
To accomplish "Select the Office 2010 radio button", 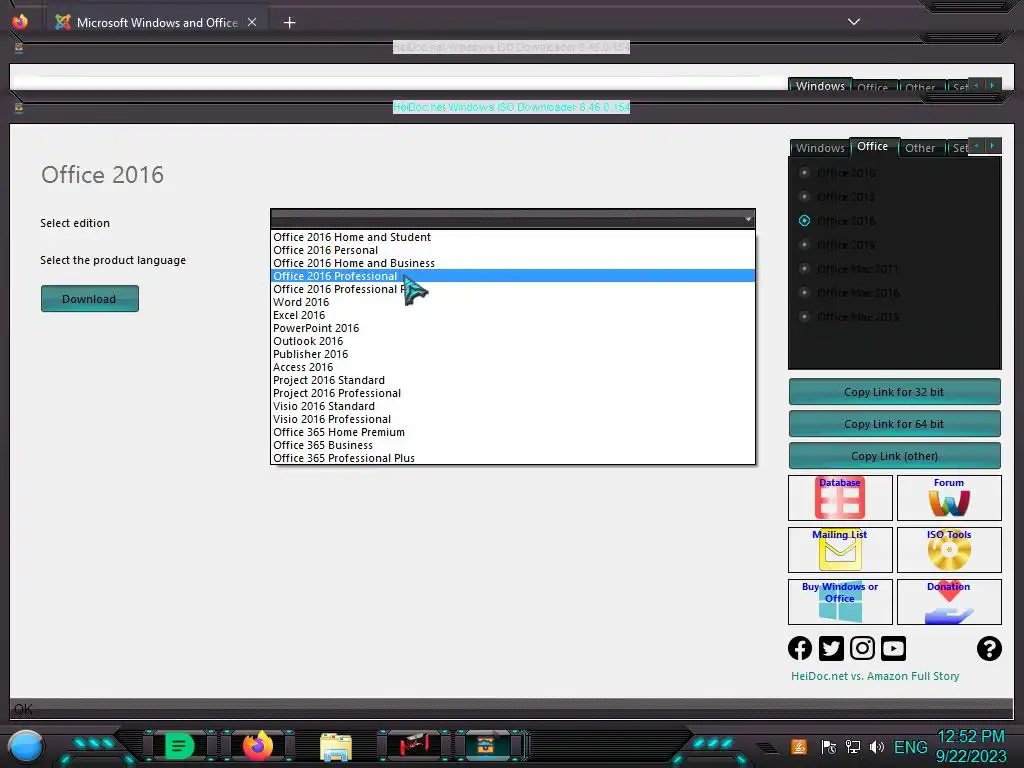I will tap(805, 172).
